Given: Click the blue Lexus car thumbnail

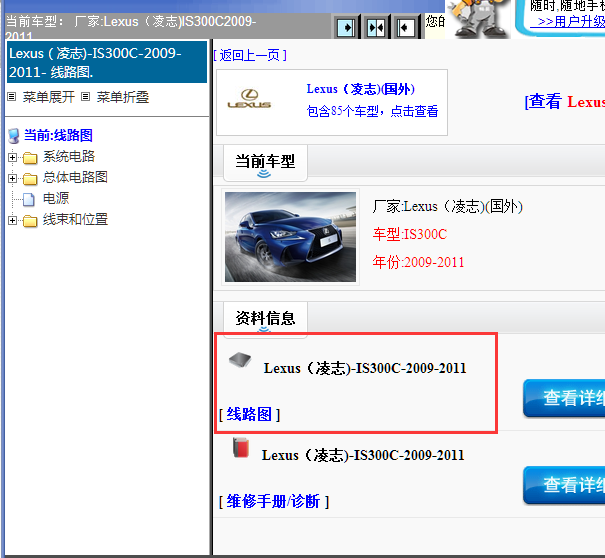Looking at the screenshot, I should pyautogui.click(x=291, y=237).
